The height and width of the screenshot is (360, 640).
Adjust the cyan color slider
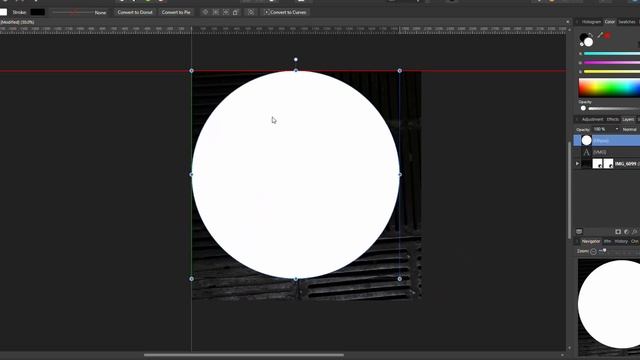611,53
